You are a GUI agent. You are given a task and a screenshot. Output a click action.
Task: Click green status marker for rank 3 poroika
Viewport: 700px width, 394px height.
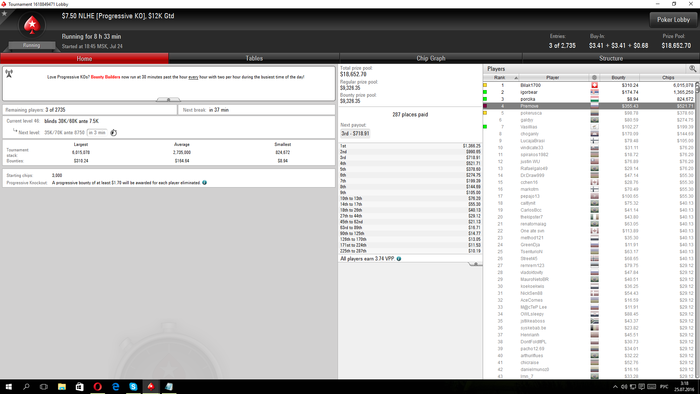pos(485,99)
